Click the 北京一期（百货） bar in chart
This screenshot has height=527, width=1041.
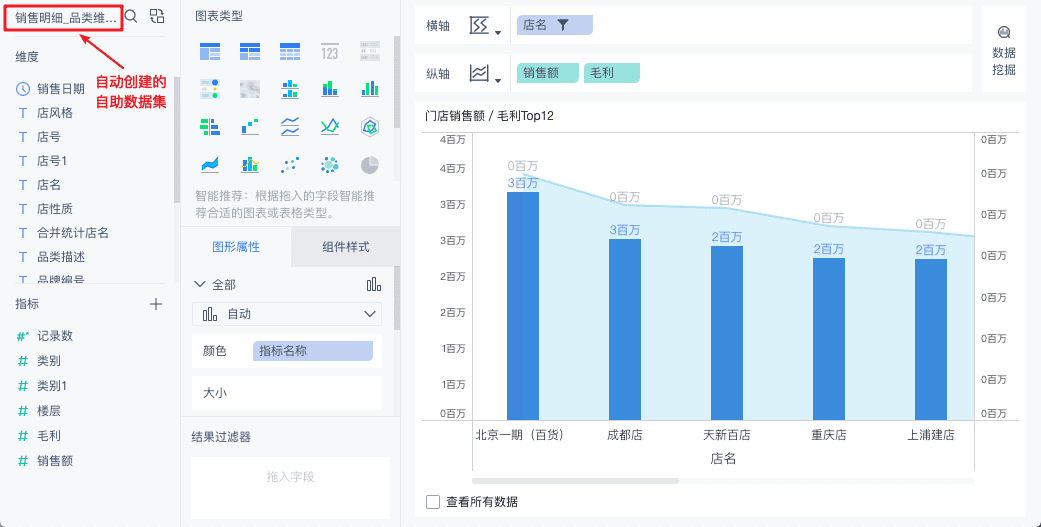pyautogui.click(x=523, y=306)
